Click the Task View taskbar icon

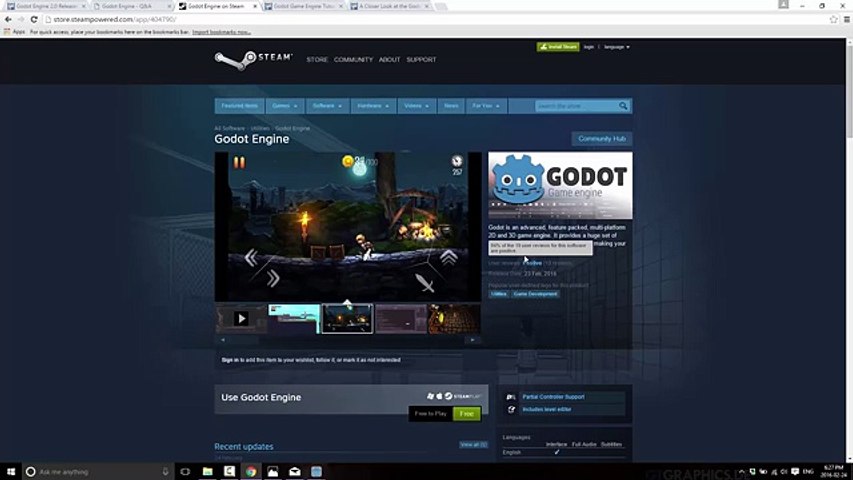pyautogui.click(x=185, y=471)
